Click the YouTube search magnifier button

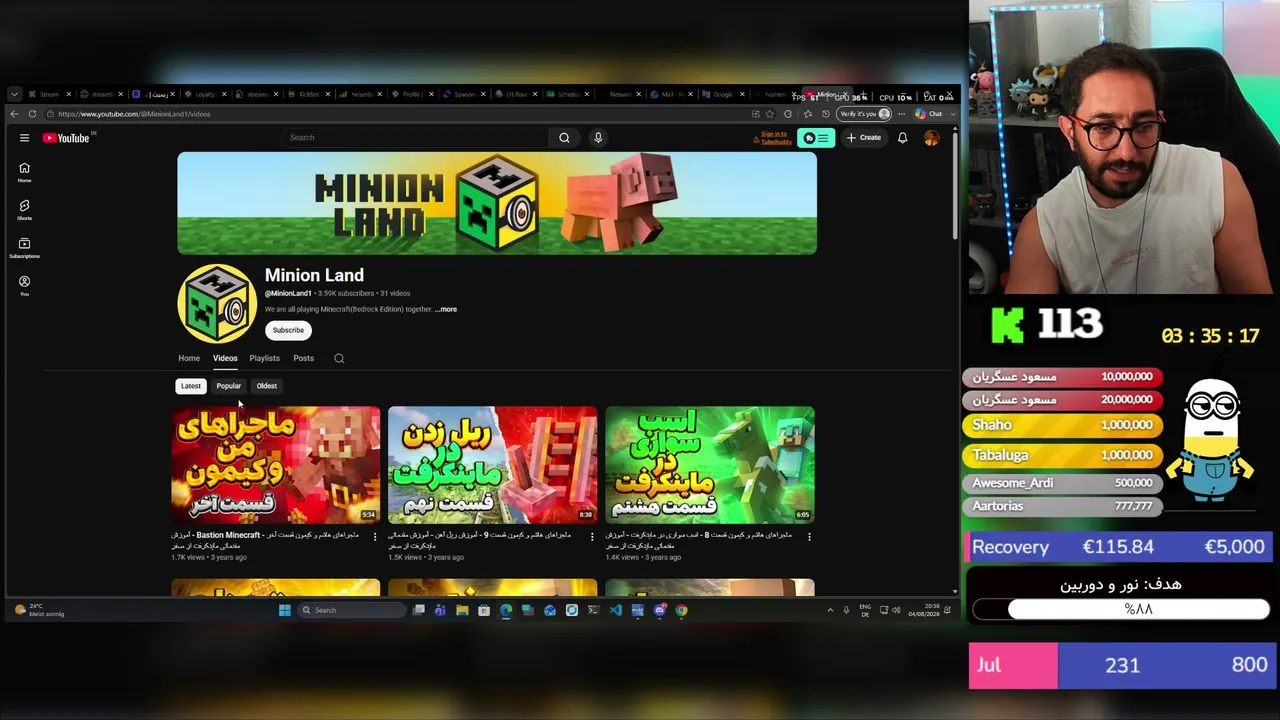click(x=564, y=138)
